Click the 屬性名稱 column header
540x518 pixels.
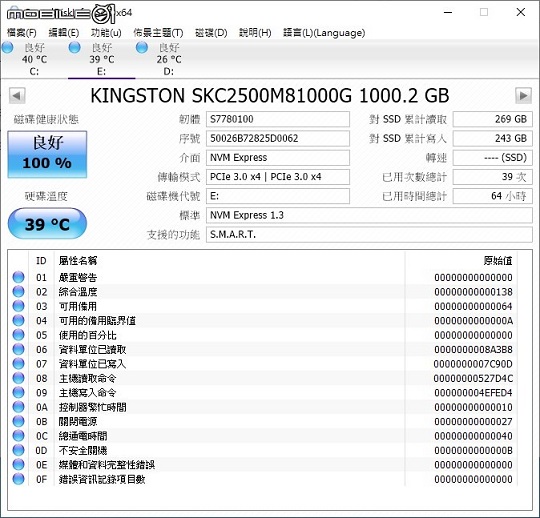(x=78, y=261)
